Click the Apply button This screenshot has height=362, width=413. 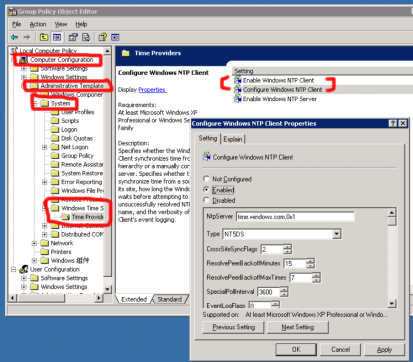pyautogui.click(x=384, y=349)
